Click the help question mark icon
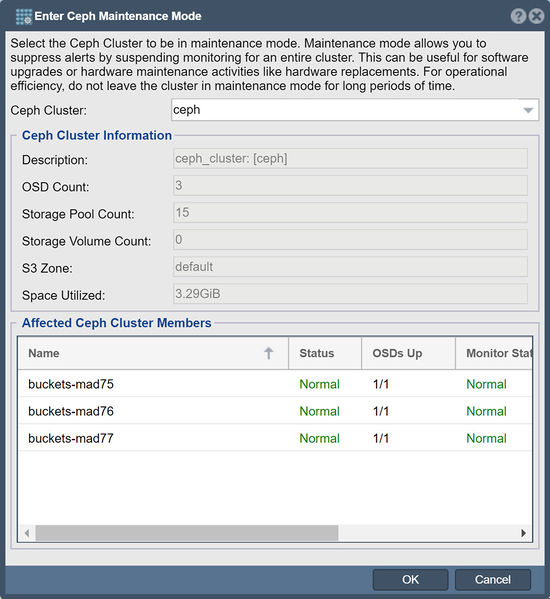The height and width of the screenshot is (599, 550). pos(518,16)
